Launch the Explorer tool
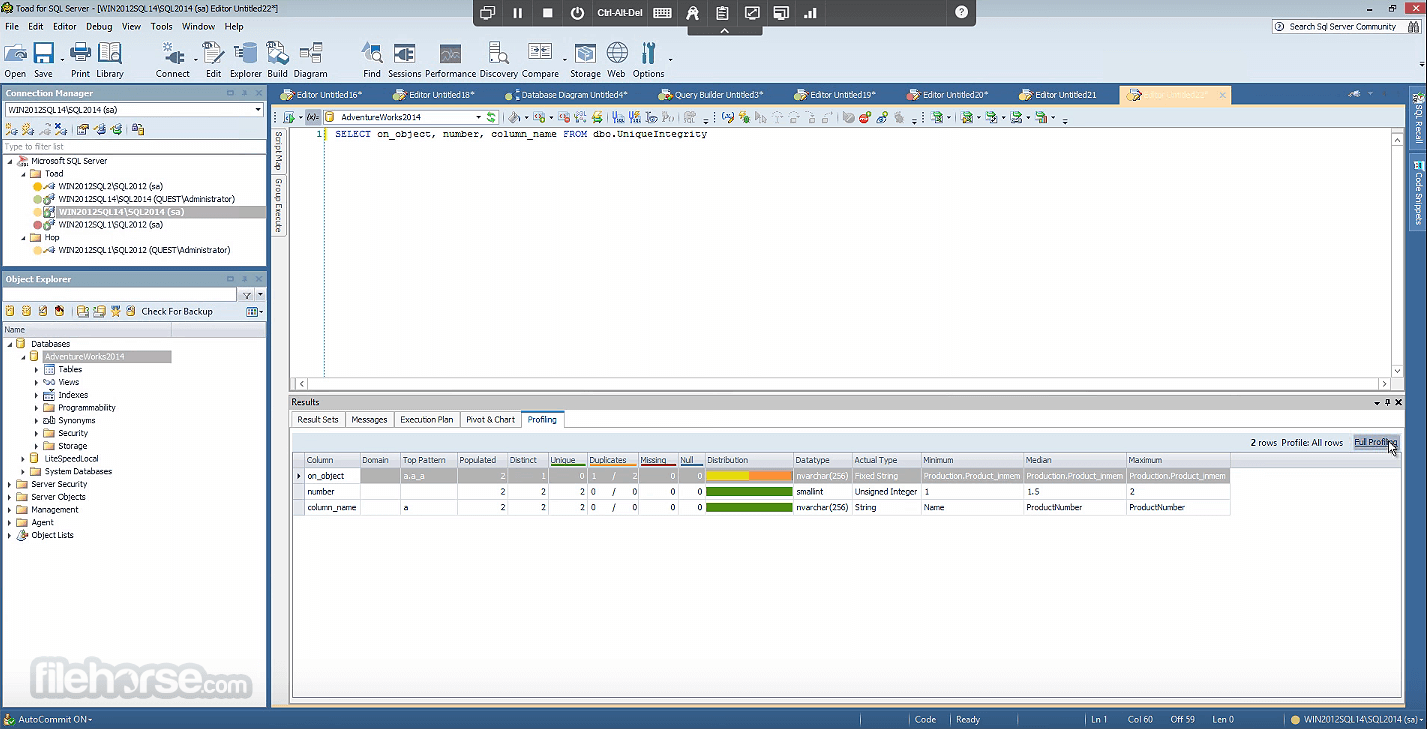The image size is (1427, 729). [x=246, y=60]
